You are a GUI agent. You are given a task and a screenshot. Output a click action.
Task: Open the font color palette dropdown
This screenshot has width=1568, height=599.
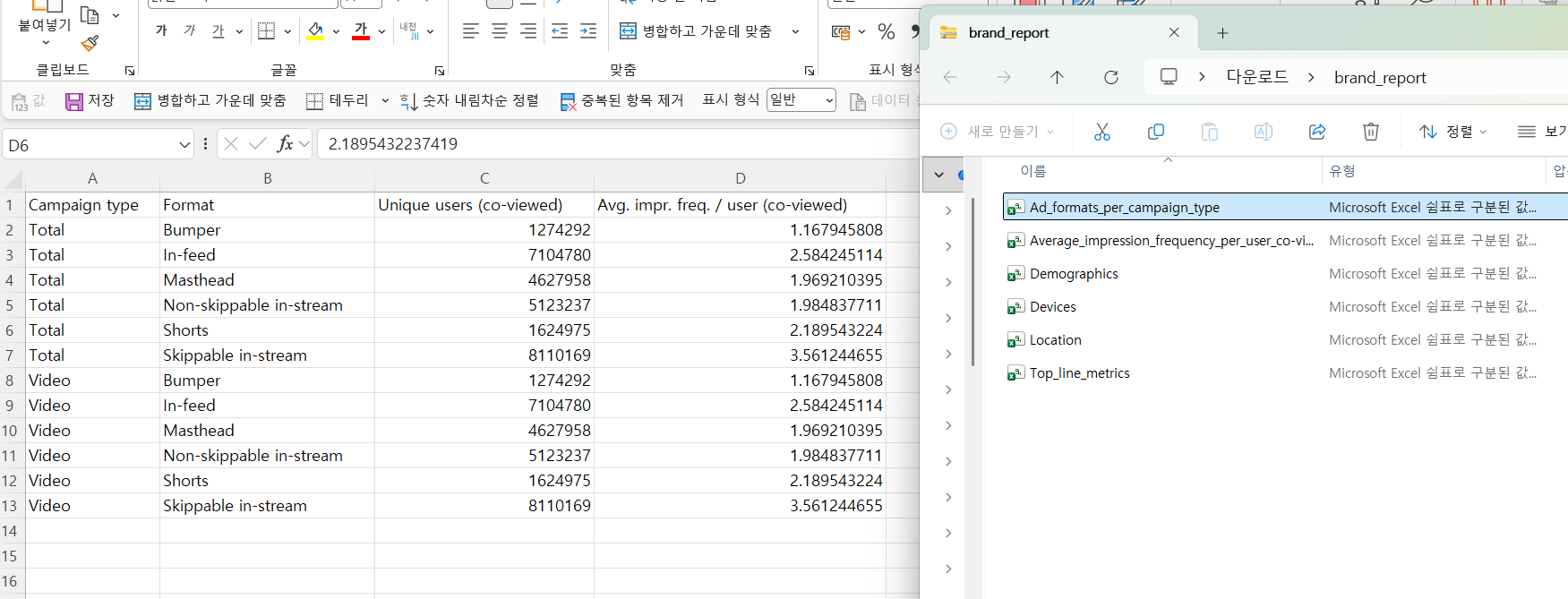tap(381, 31)
